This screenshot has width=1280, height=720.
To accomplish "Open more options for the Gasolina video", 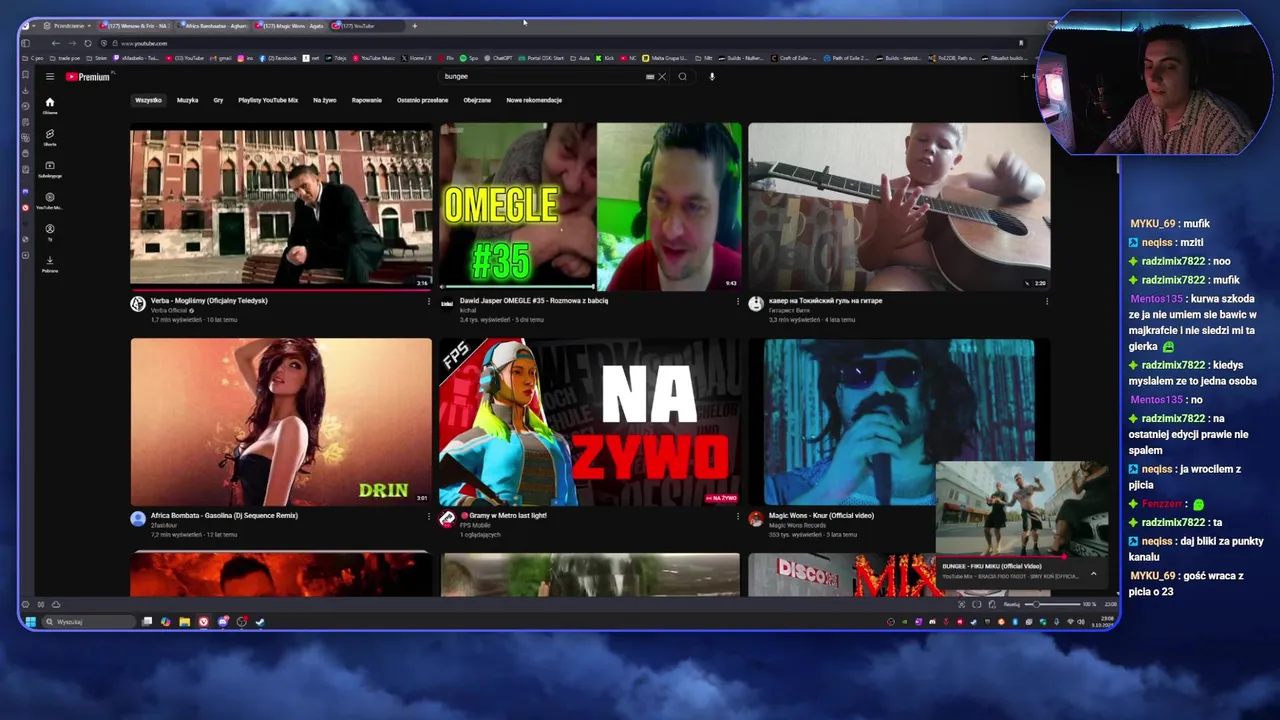I will [429, 516].
